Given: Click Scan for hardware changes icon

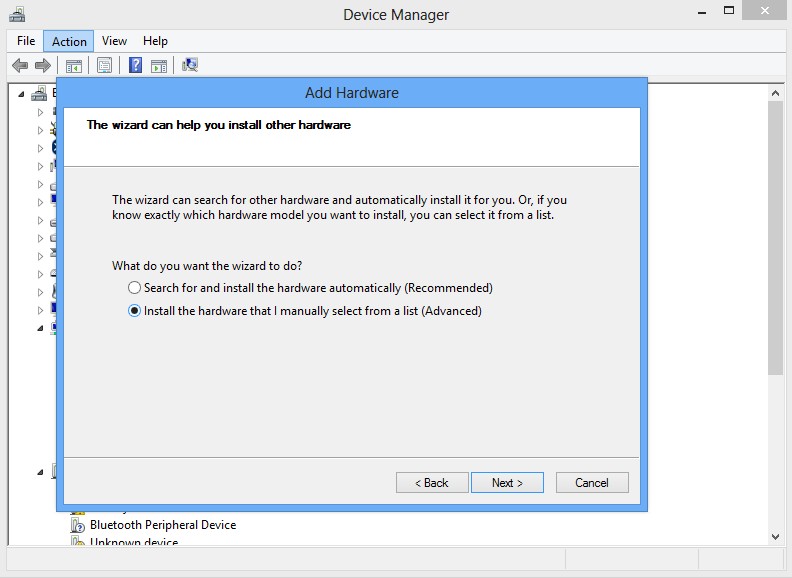Looking at the screenshot, I should click(190, 65).
